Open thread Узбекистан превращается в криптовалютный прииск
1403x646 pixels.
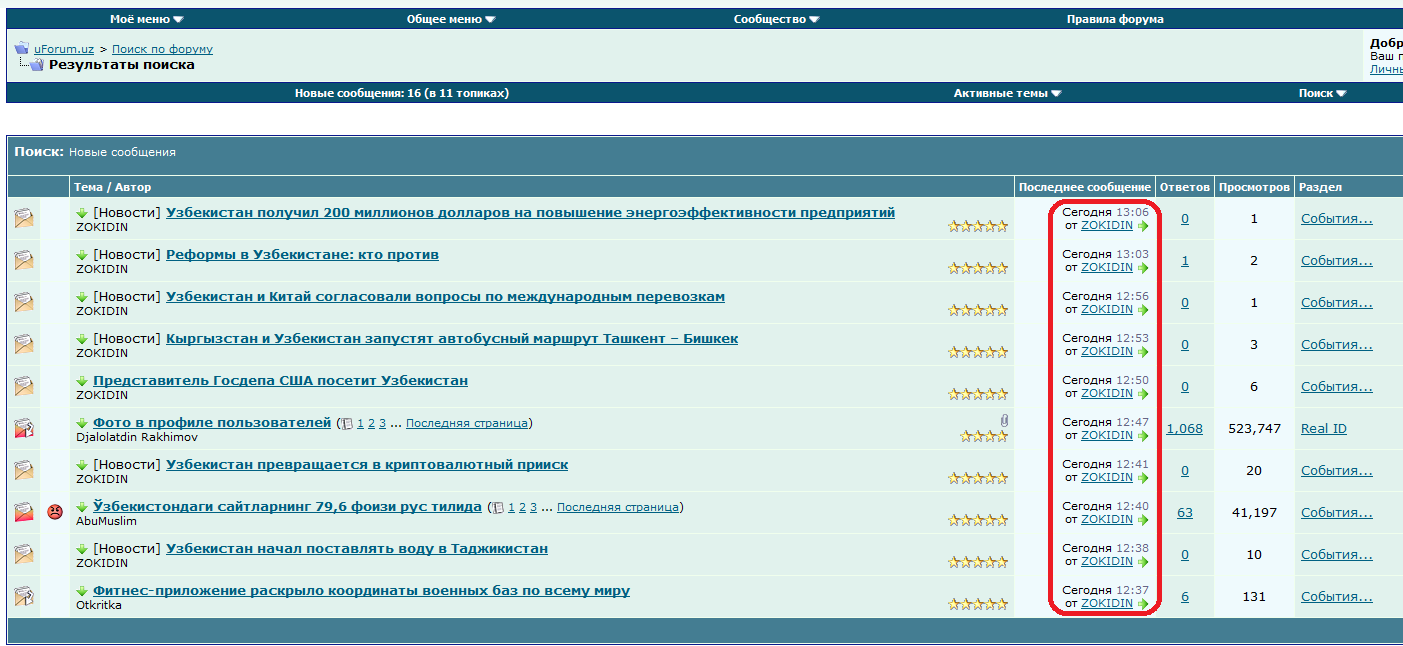point(366,464)
